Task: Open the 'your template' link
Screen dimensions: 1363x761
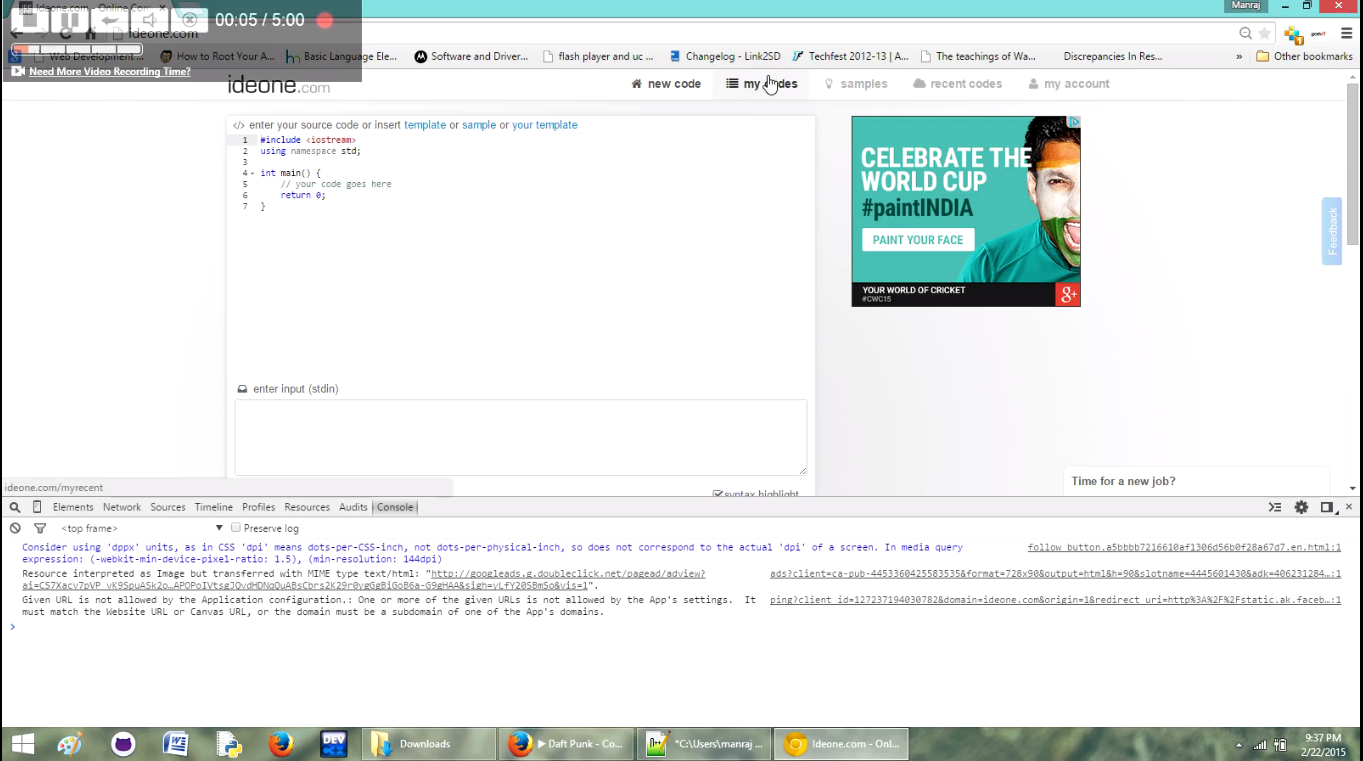Action: 545,125
